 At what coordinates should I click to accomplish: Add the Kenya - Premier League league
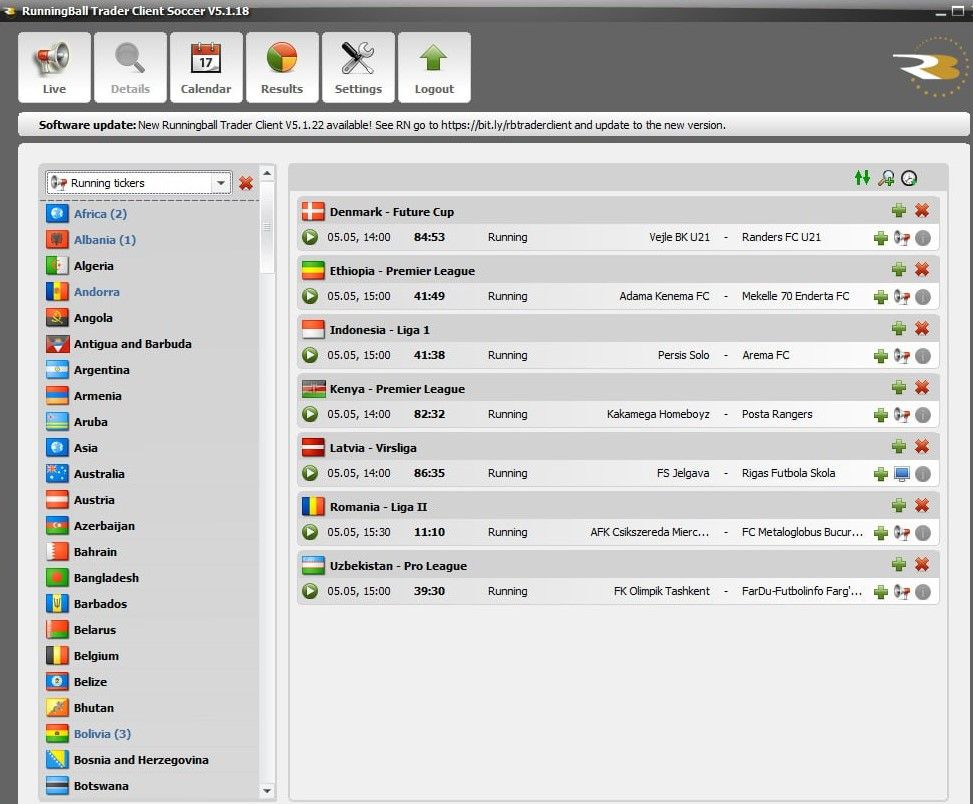(x=899, y=388)
